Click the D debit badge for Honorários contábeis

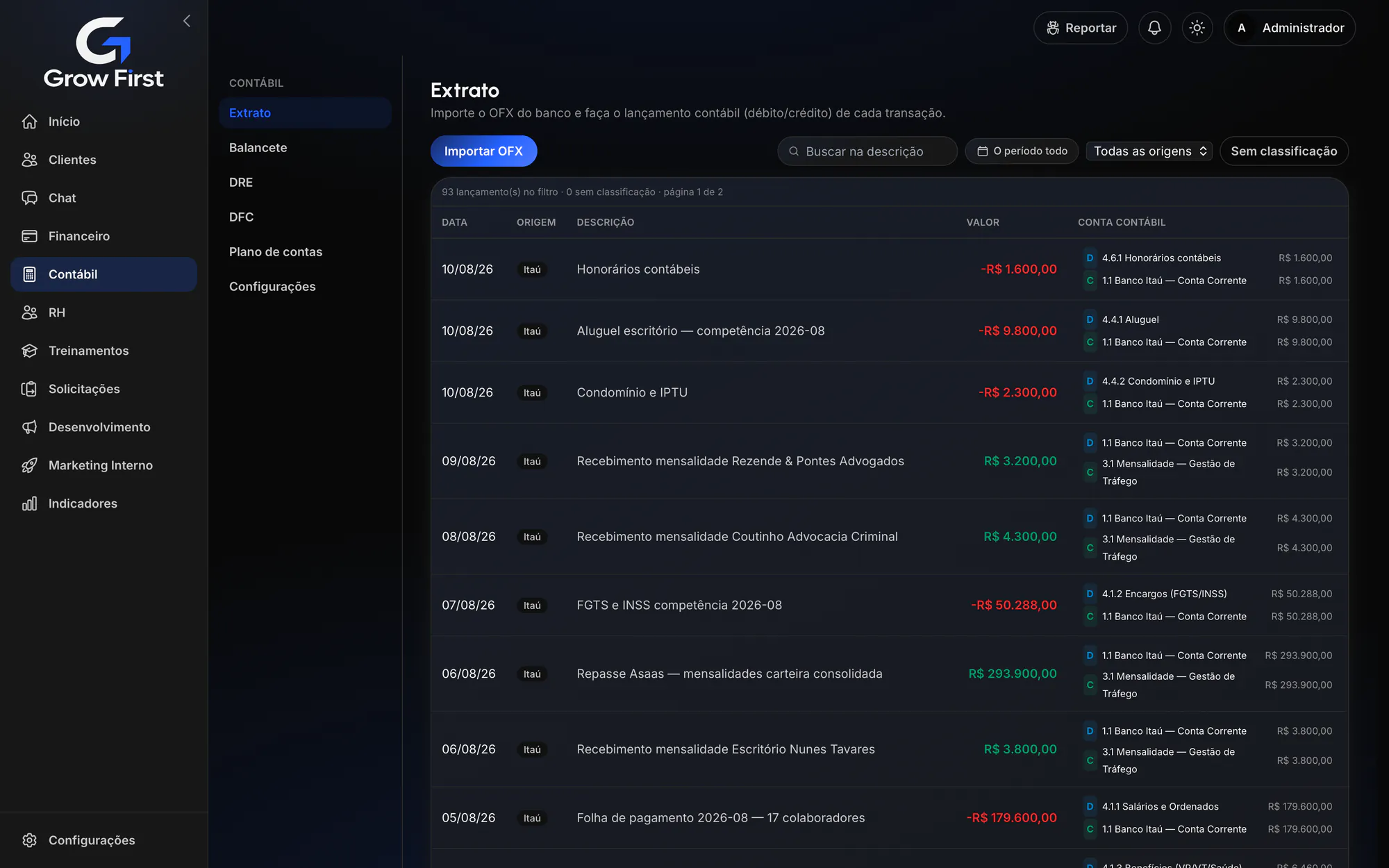click(x=1090, y=258)
